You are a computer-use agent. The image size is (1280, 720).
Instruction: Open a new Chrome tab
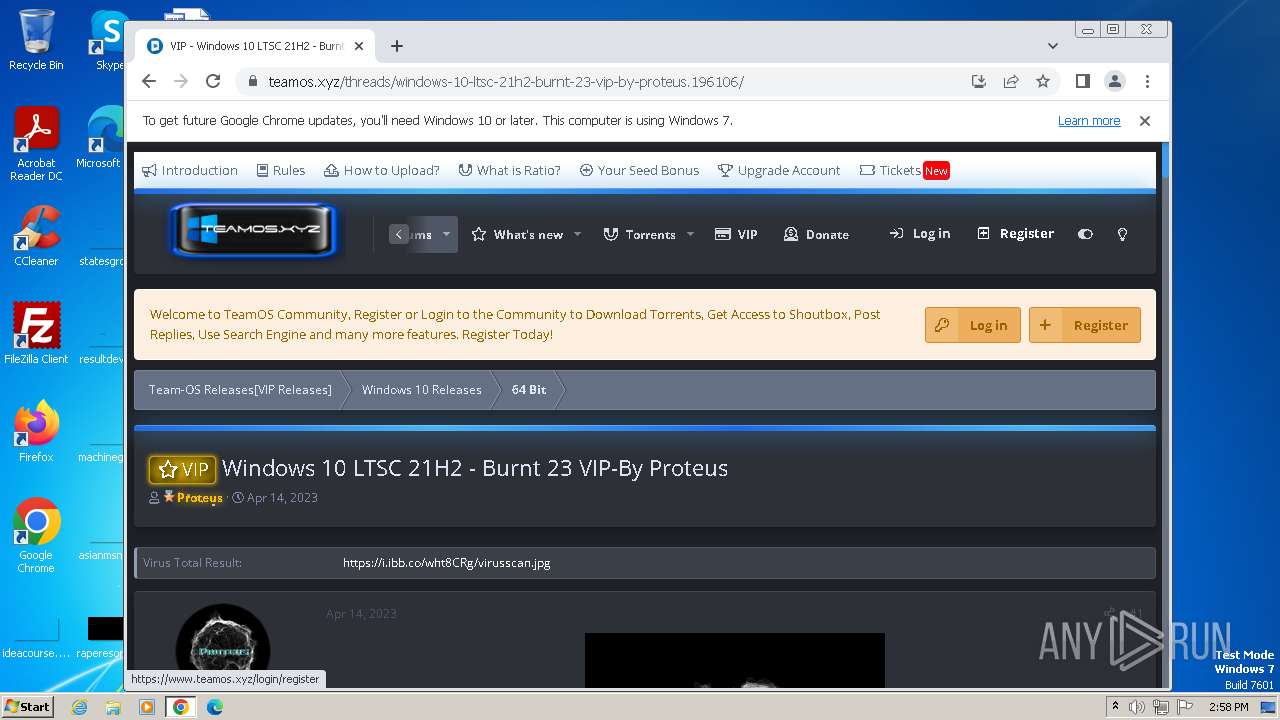pos(397,46)
